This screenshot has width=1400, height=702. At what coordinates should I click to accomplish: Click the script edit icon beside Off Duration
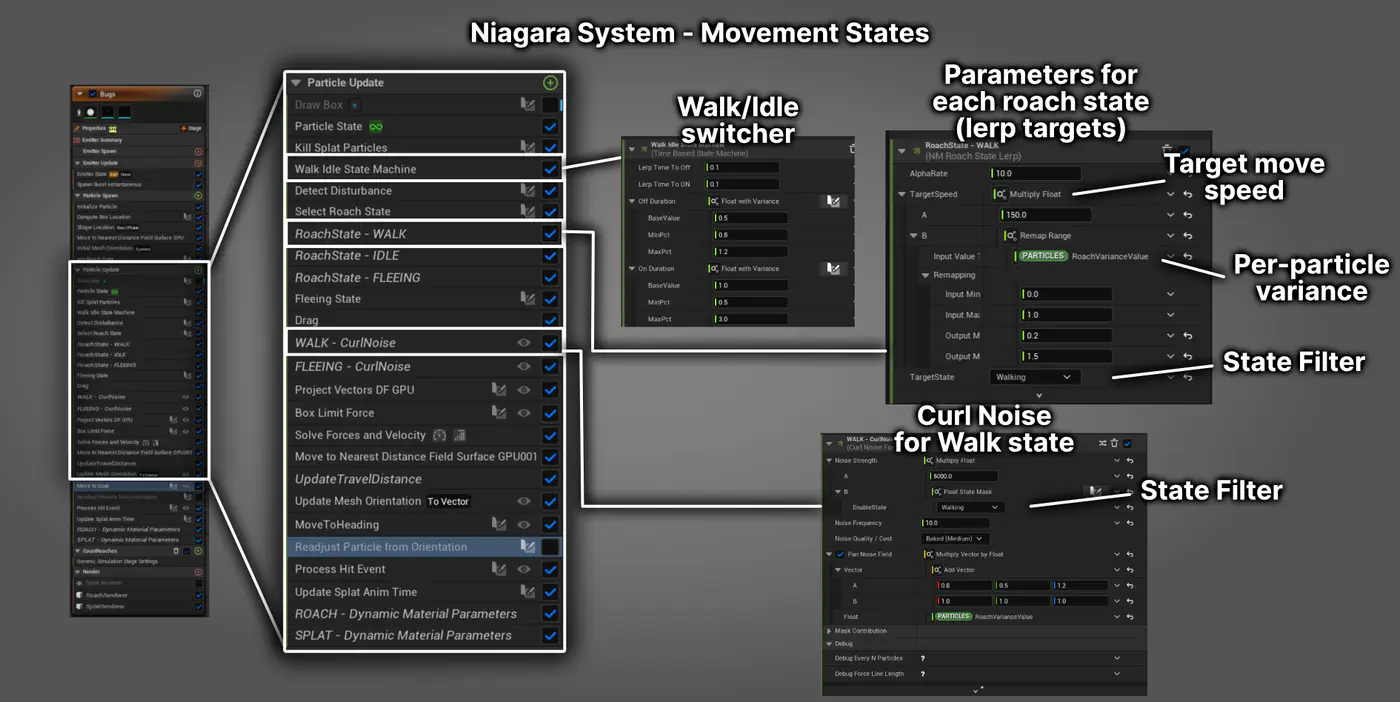[833, 201]
